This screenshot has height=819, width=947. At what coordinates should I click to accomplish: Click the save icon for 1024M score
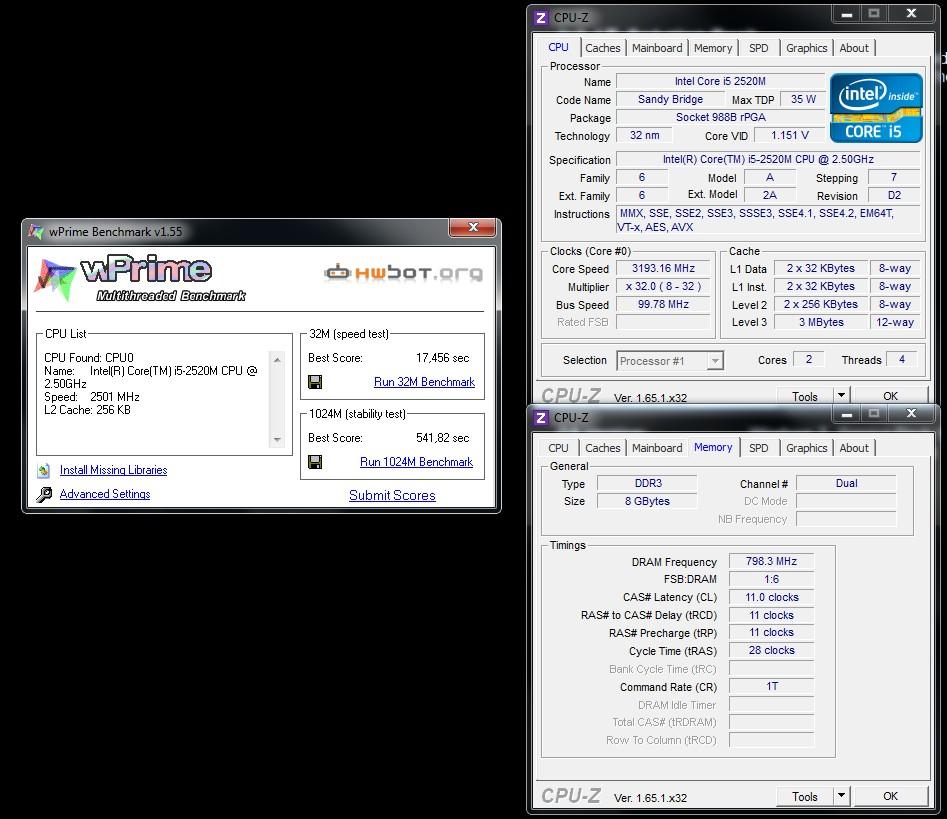(x=315, y=462)
